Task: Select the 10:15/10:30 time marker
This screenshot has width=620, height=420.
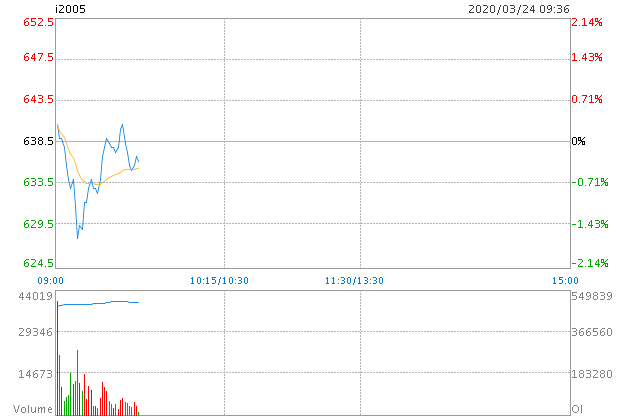Action: tap(219, 282)
